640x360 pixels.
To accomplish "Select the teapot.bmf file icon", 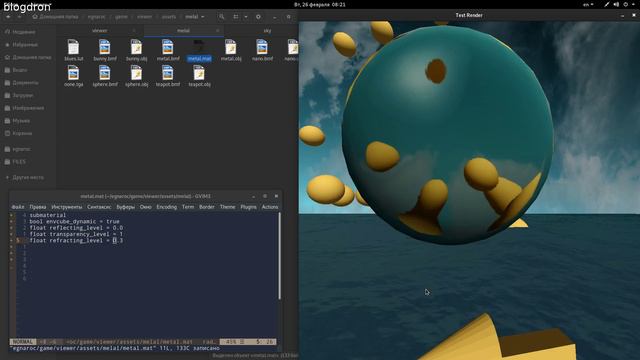I will pos(167,73).
